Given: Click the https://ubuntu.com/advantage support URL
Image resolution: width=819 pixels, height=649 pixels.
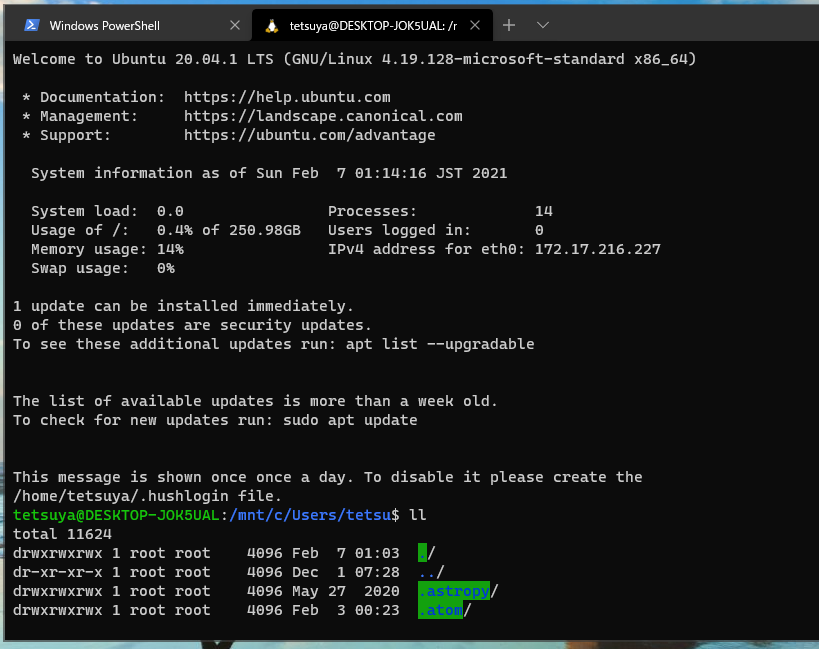Looking at the screenshot, I should pyautogui.click(x=309, y=135).
